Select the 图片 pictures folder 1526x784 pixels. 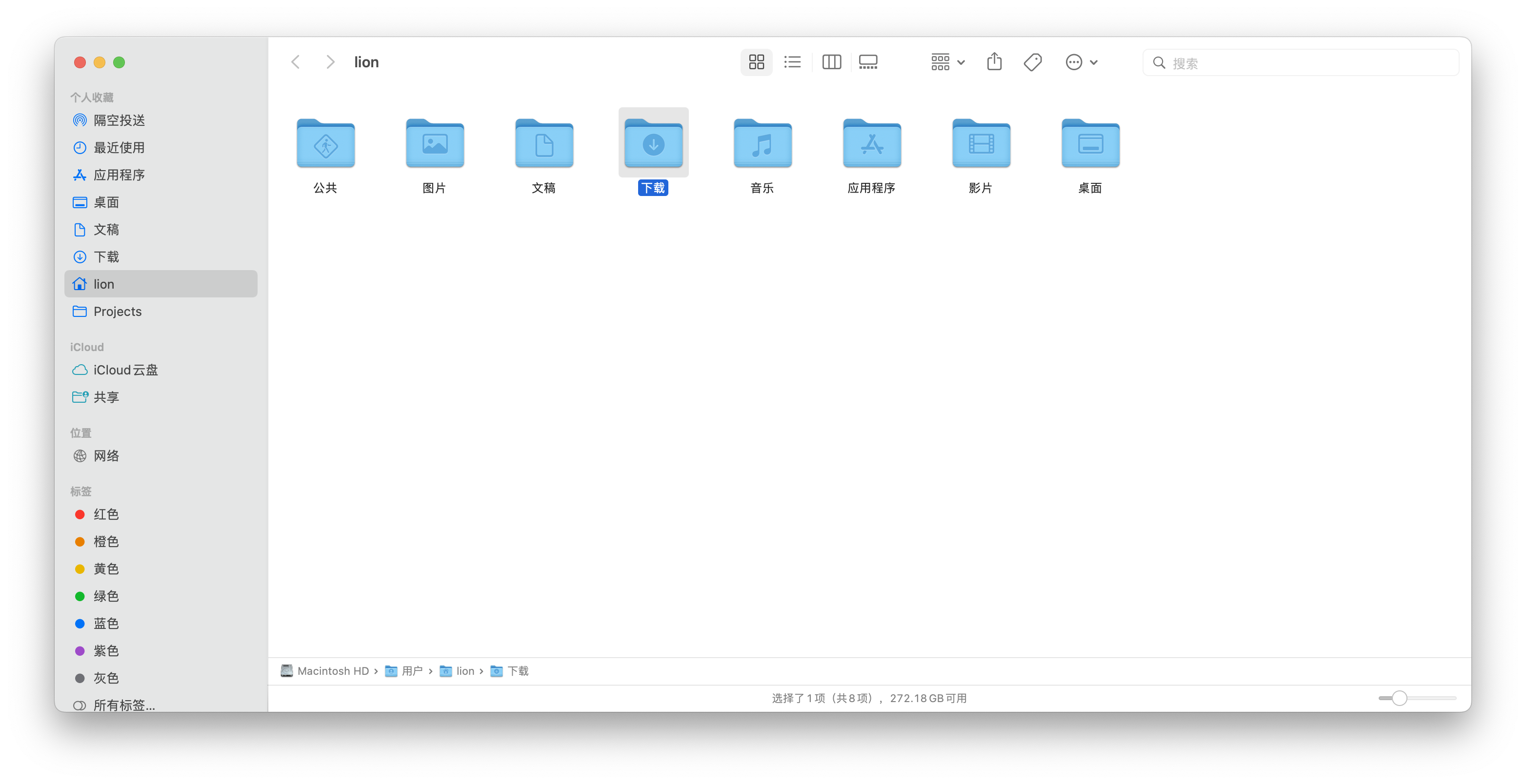pos(435,144)
